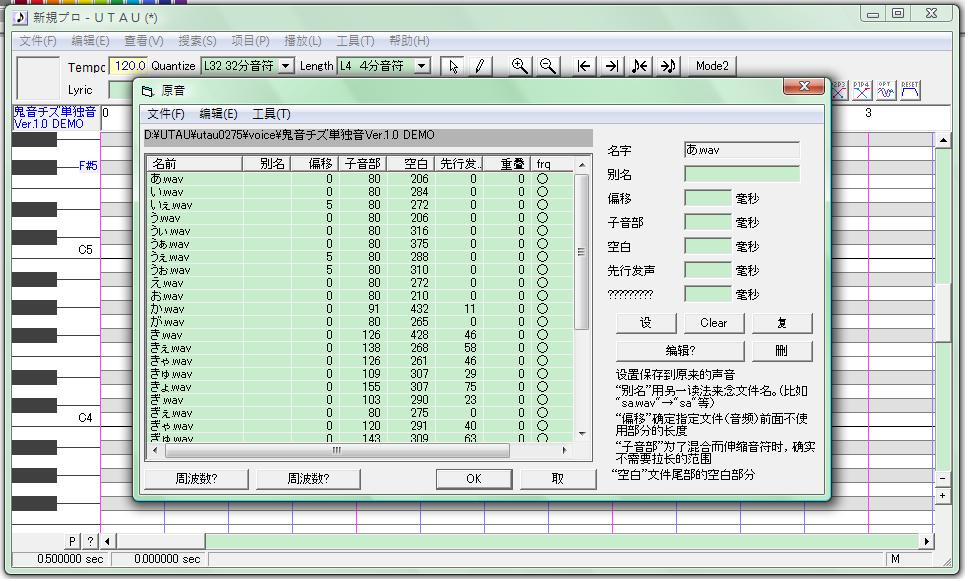Image resolution: width=968 pixels, height=581 pixels.
Task: Click the arrow-into-note toolbar icon
Action: (x=667, y=66)
